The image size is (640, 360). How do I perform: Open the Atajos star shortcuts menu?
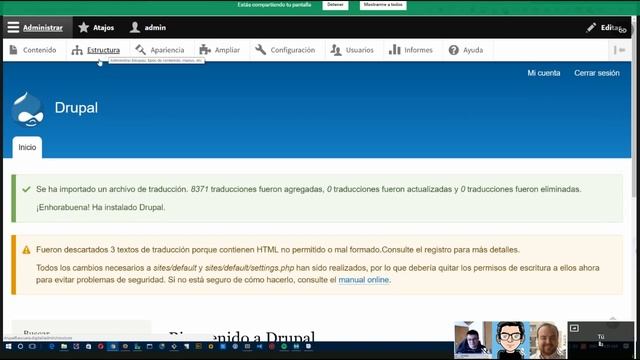coord(96,27)
